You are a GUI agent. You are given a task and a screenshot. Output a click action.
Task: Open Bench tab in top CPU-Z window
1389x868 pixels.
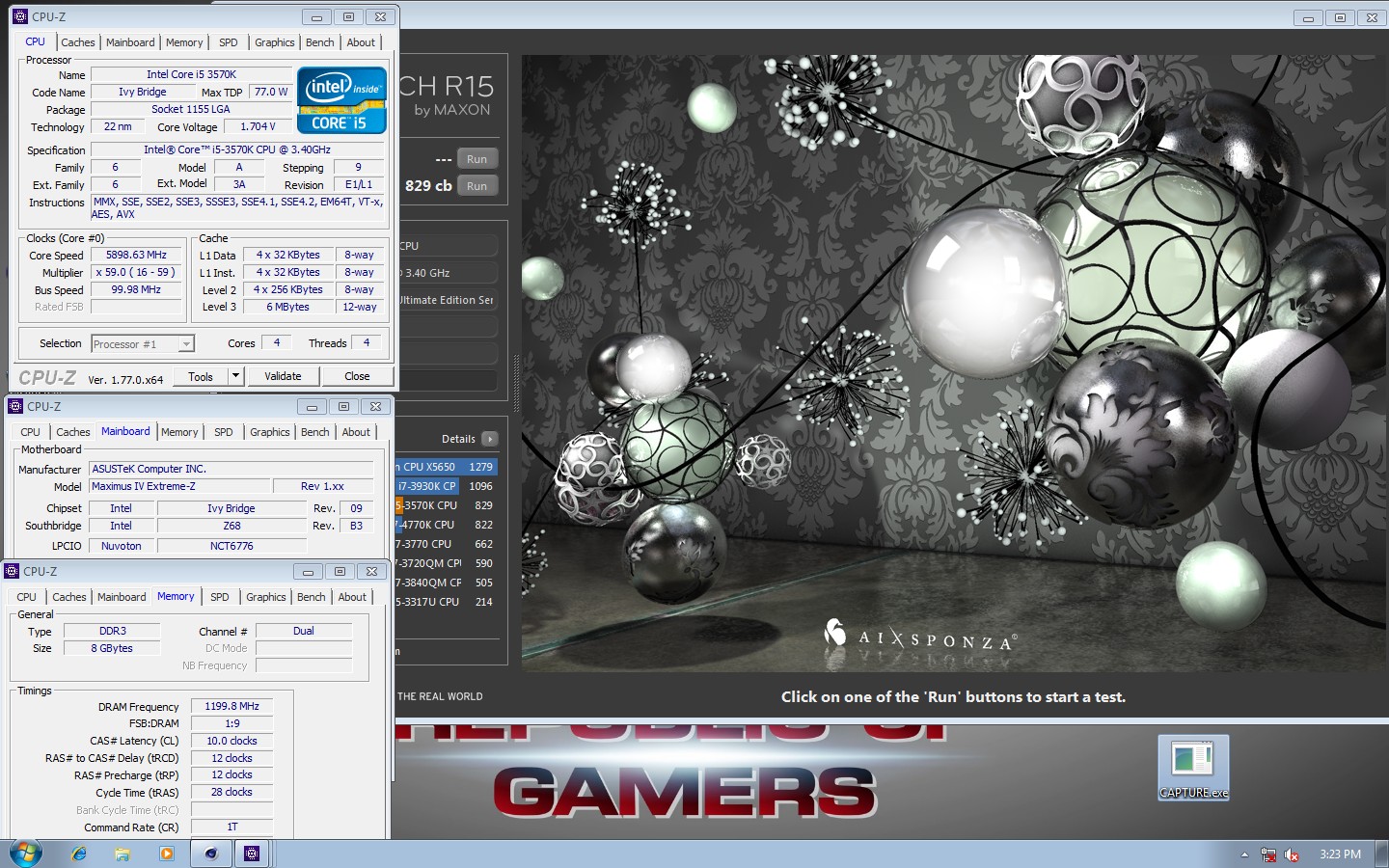pos(320,42)
